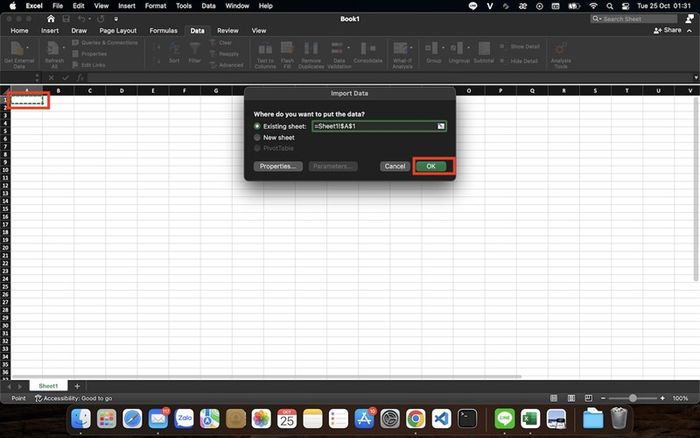This screenshot has width=700, height=438.
Task: Select the Existing sheet radio button
Action: click(257, 127)
